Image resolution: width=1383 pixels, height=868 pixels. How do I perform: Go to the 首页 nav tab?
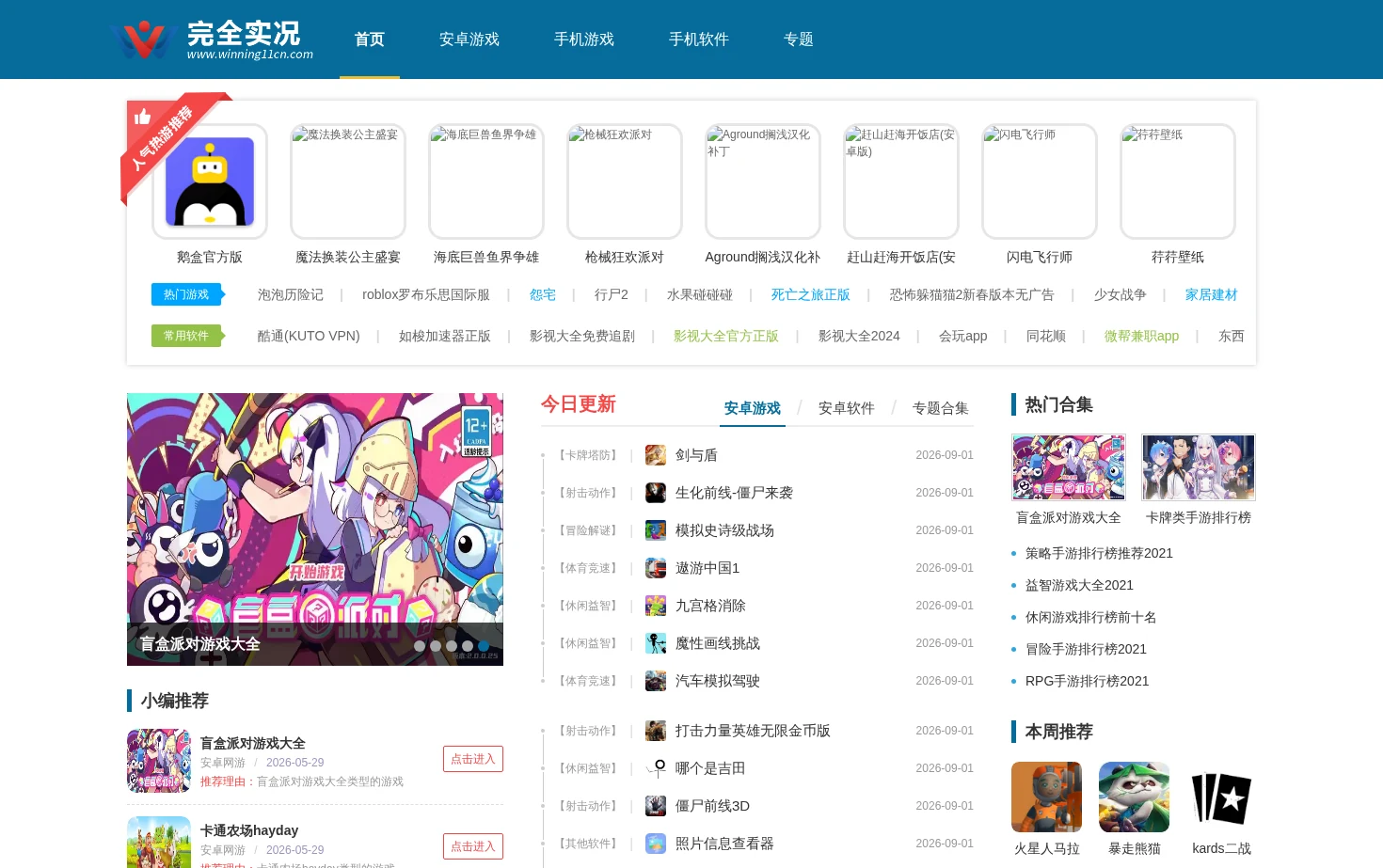click(x=370, y=39)
